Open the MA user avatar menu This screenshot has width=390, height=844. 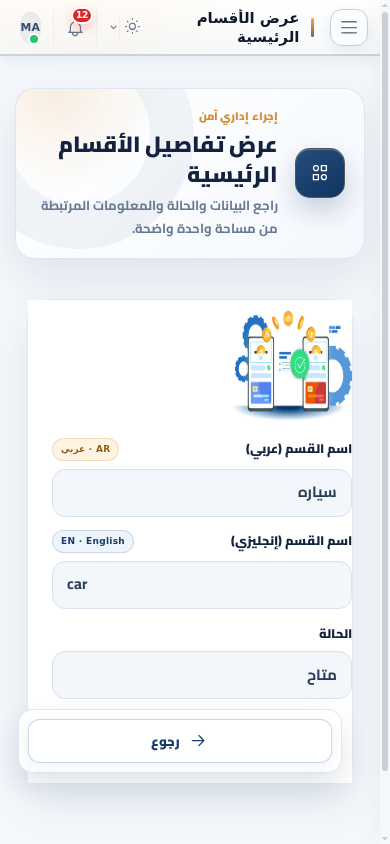click(x=31, y=27)
